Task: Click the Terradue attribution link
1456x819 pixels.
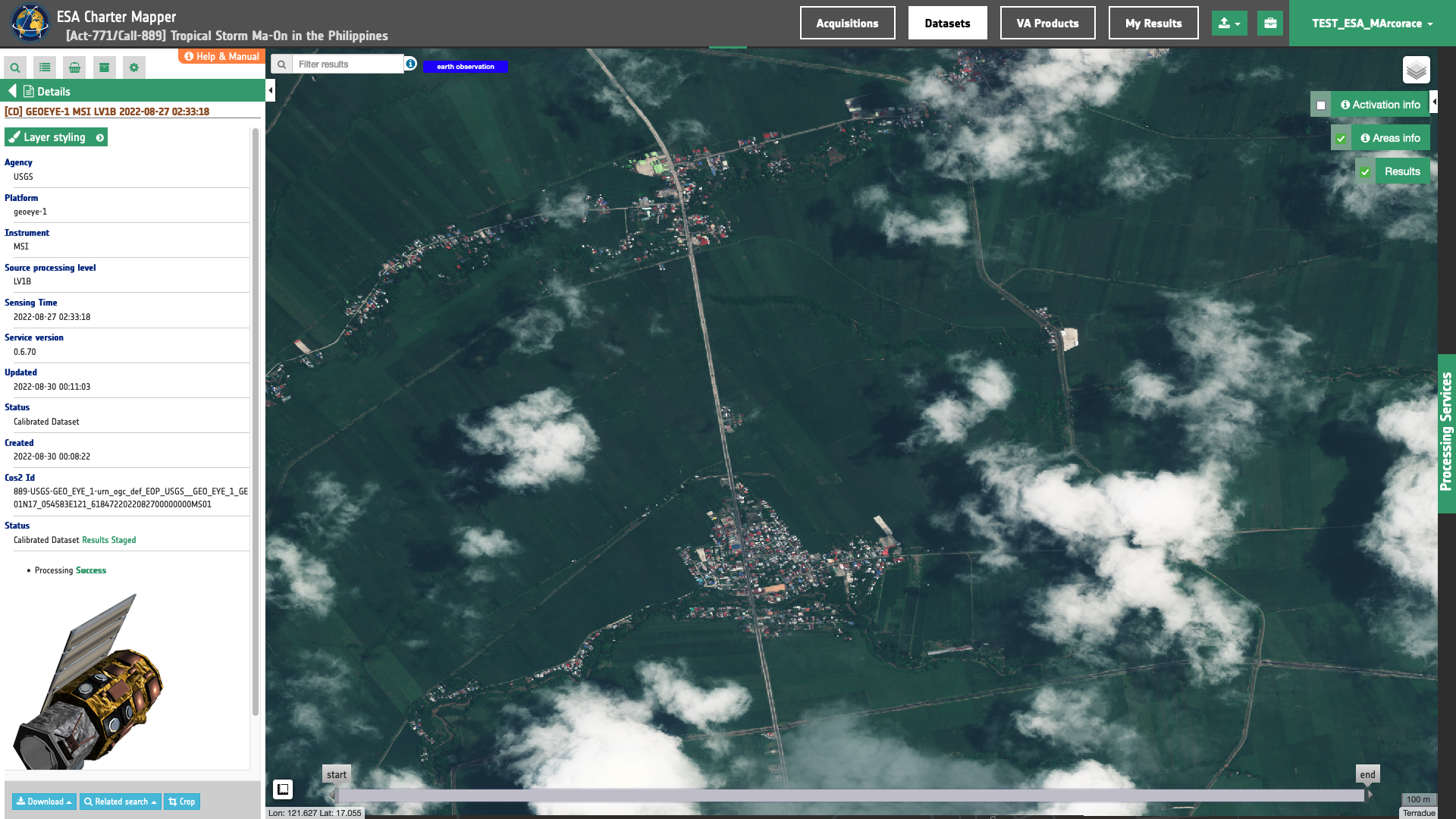Action: point(1419,813)
